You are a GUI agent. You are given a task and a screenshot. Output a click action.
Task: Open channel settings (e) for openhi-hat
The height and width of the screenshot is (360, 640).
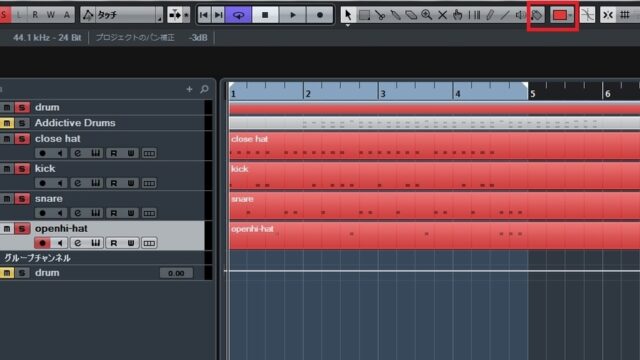pos(78,243)
